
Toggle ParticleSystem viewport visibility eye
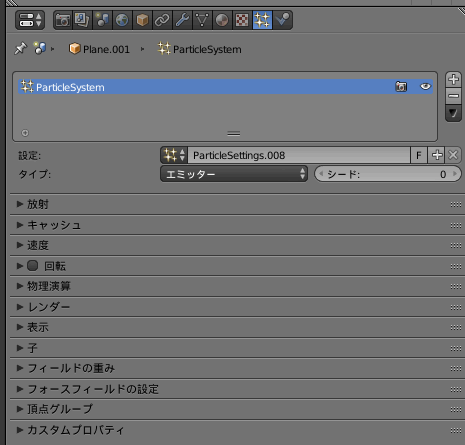425,87
